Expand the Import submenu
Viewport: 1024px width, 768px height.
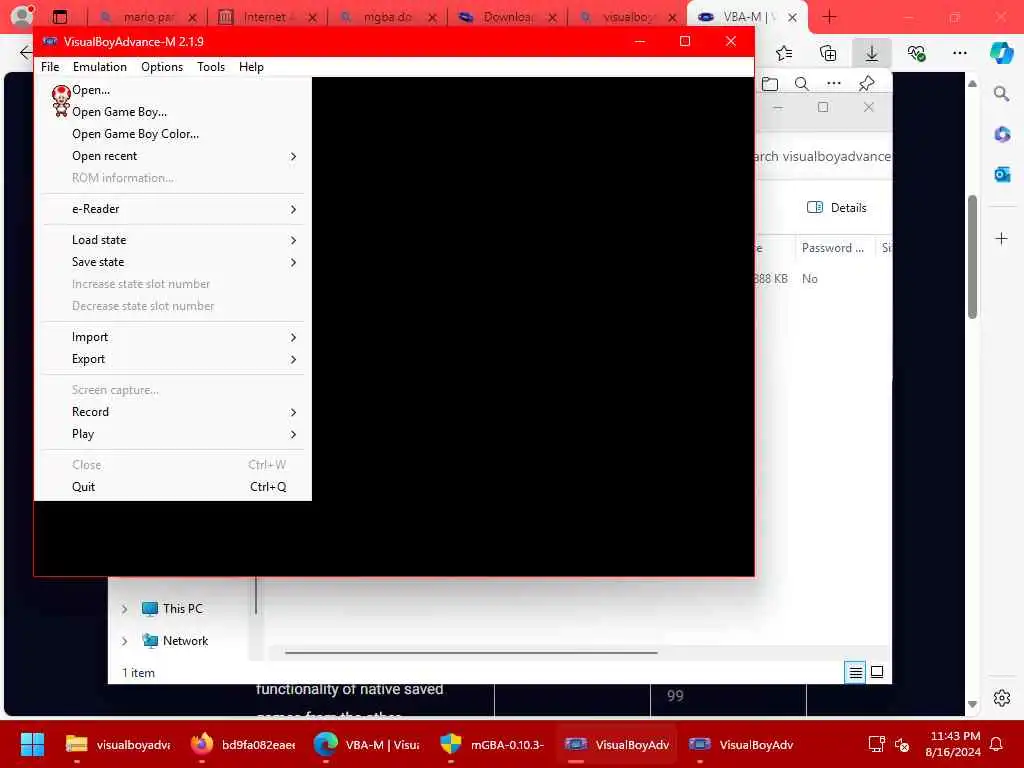(x=172, y=337)
